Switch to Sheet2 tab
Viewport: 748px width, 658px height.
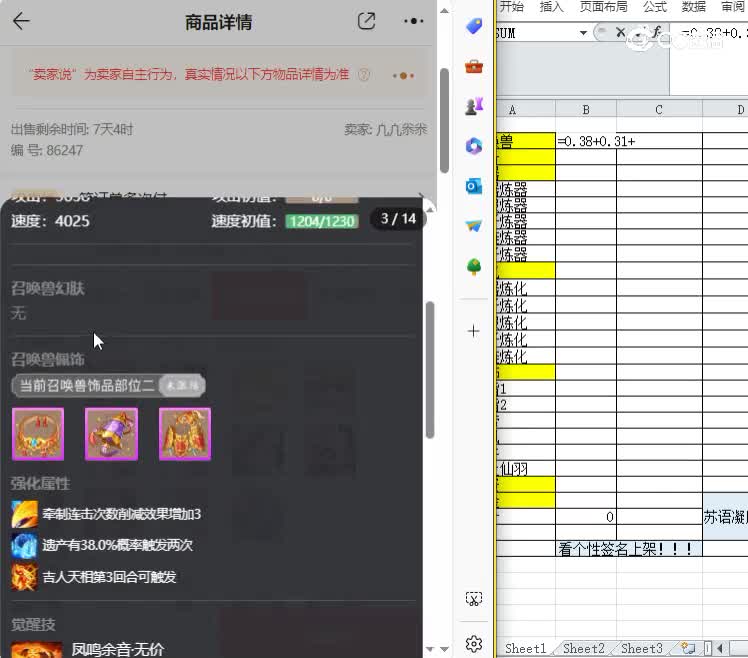pos(583,648)
